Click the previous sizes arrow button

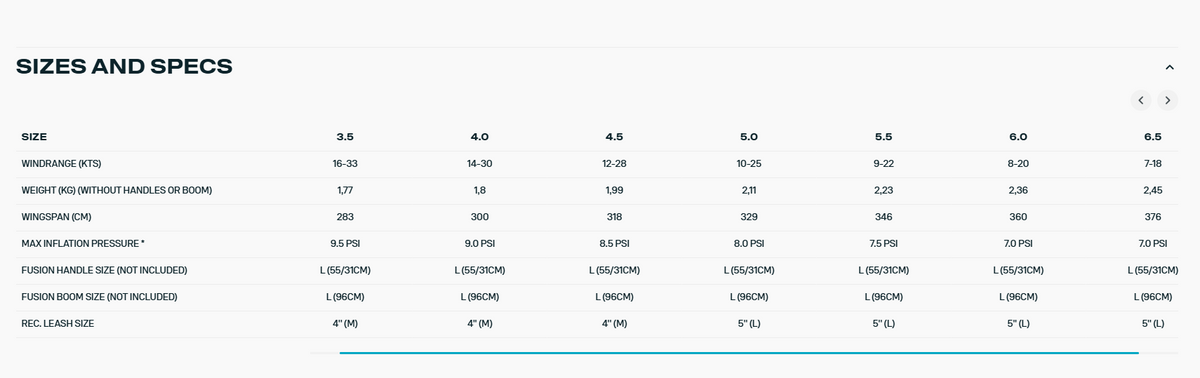pyautogui.click(x=1141, y=100)
